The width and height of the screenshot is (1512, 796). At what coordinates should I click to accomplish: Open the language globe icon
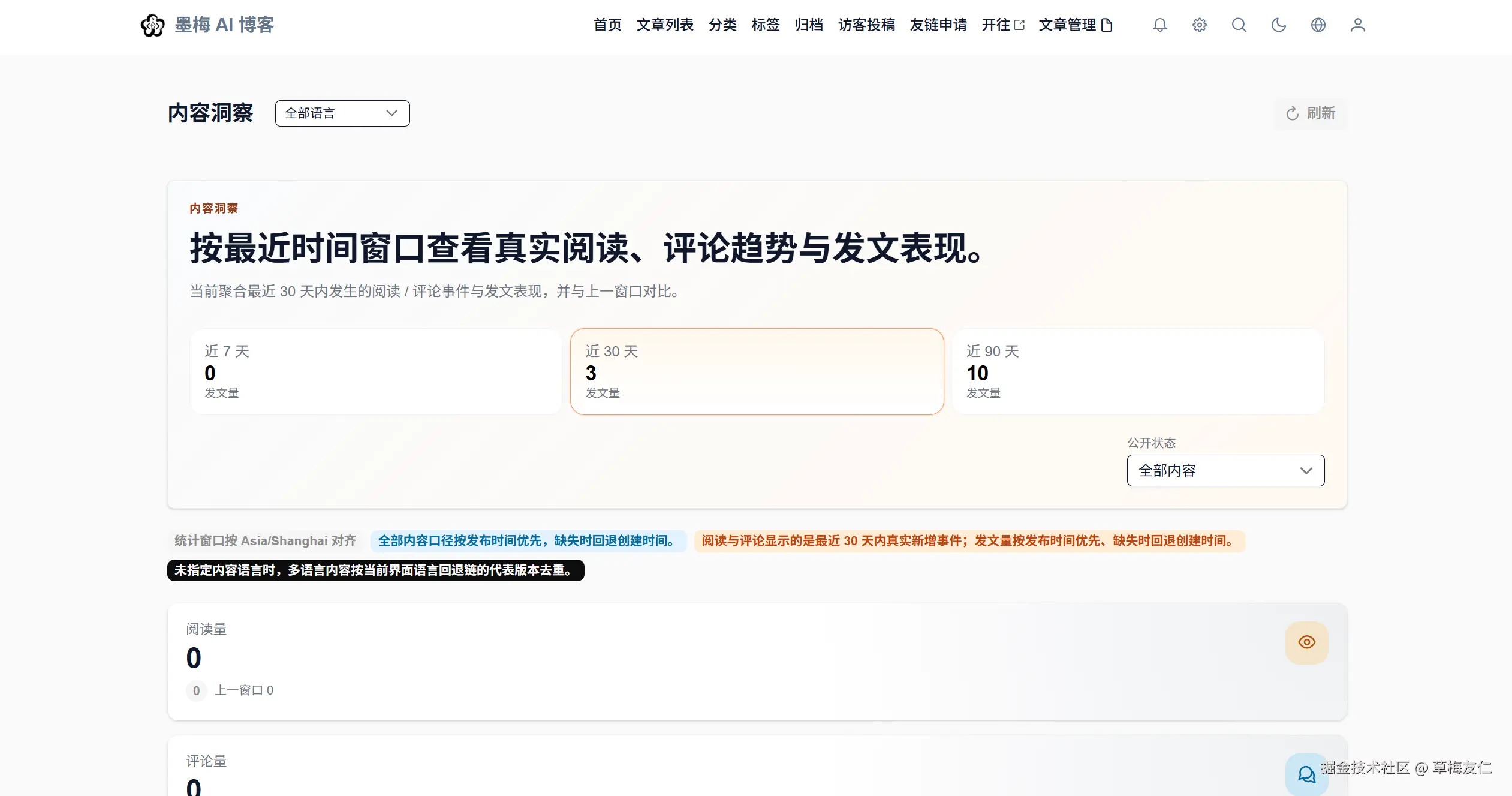(x=1318, y=25)
